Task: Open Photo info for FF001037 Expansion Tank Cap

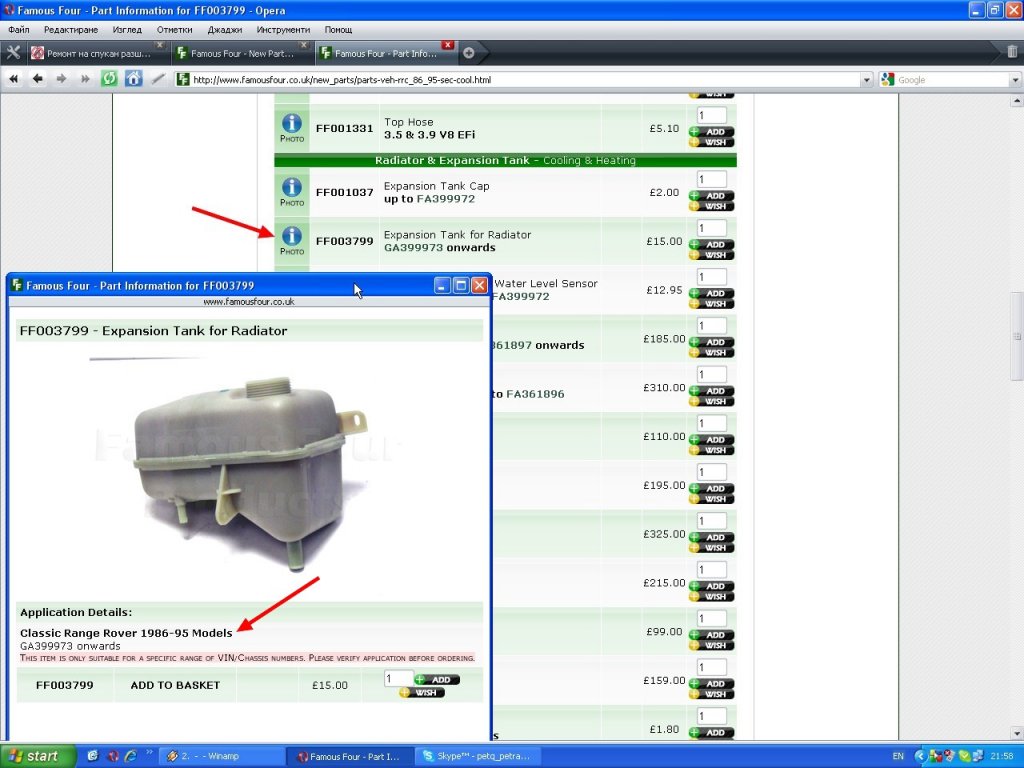Action: (292, 192)
